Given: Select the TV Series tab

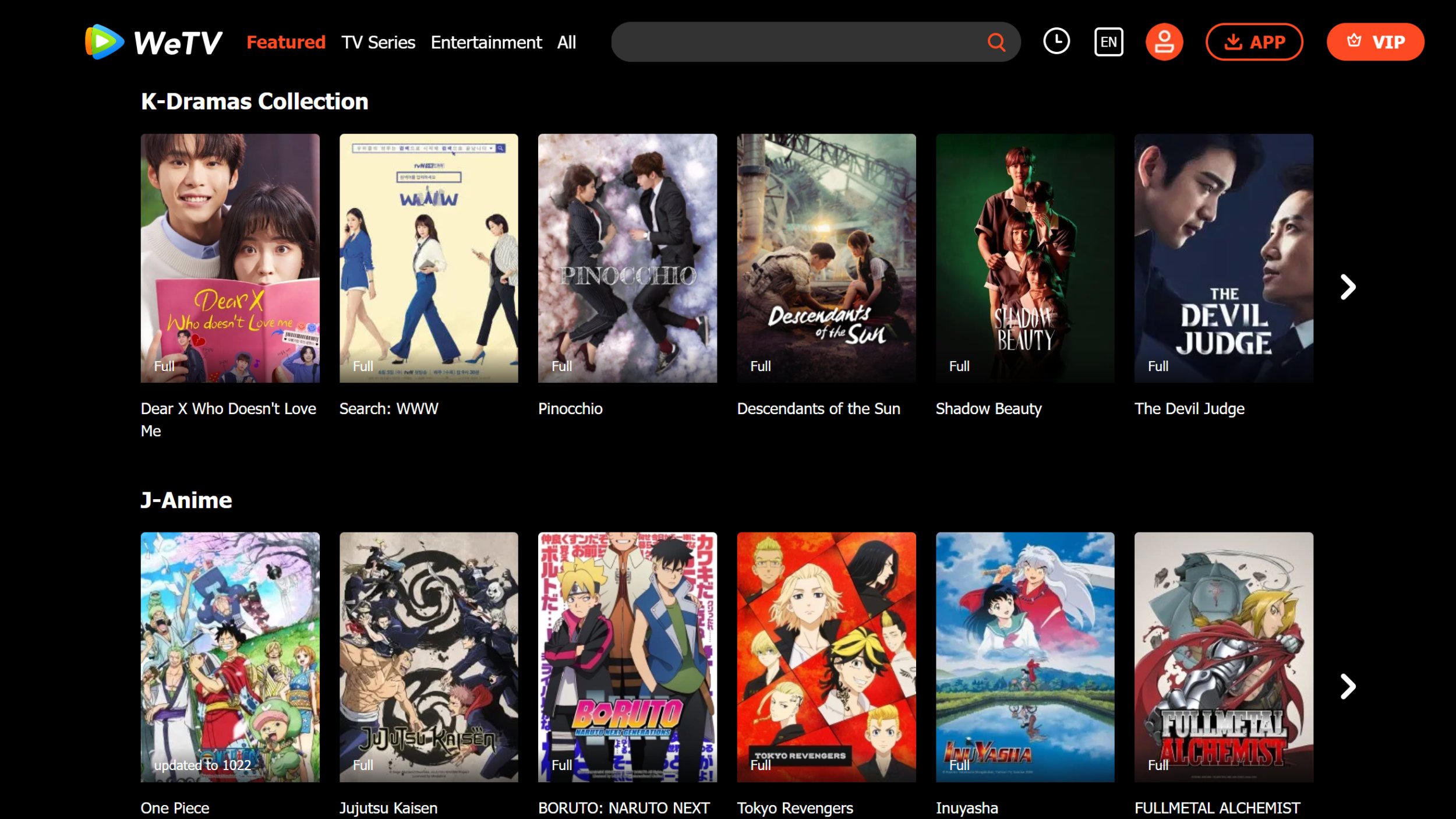Looking at the screenshot, I should point(378,42).
